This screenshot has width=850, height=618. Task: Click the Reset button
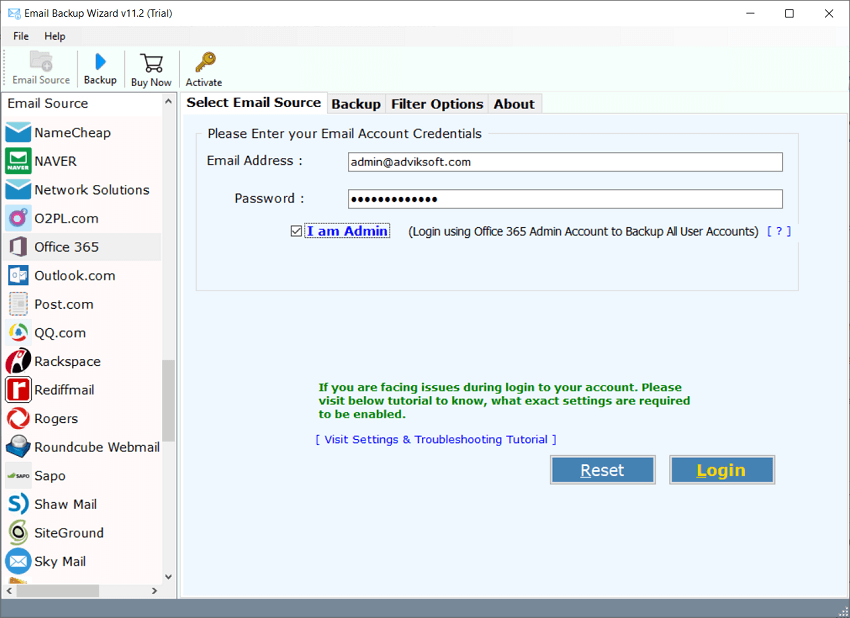pos(602,470)
